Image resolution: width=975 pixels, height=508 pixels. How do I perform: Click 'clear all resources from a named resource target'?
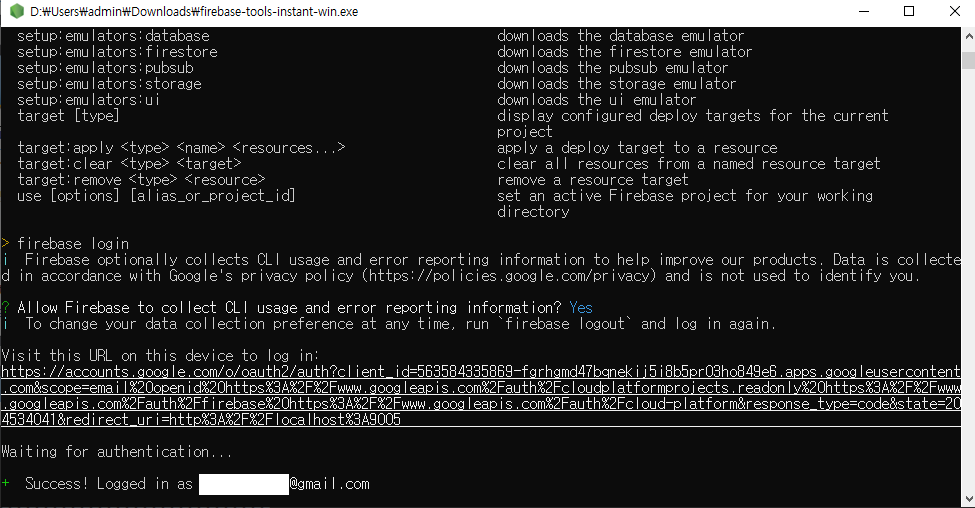point(688,164)
